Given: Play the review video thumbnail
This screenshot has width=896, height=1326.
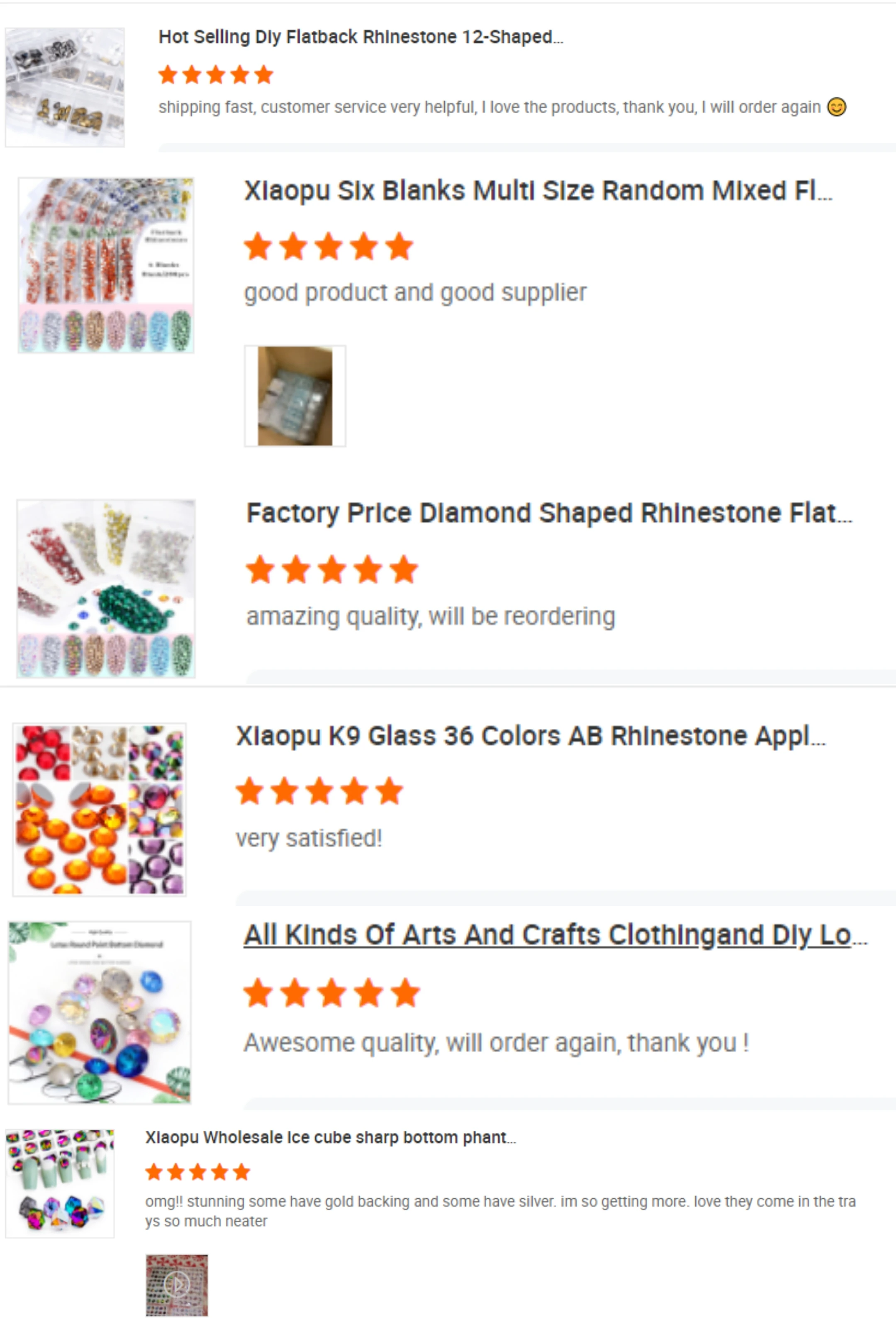Looking at the screenshot, I should (x=177, y=1285).
